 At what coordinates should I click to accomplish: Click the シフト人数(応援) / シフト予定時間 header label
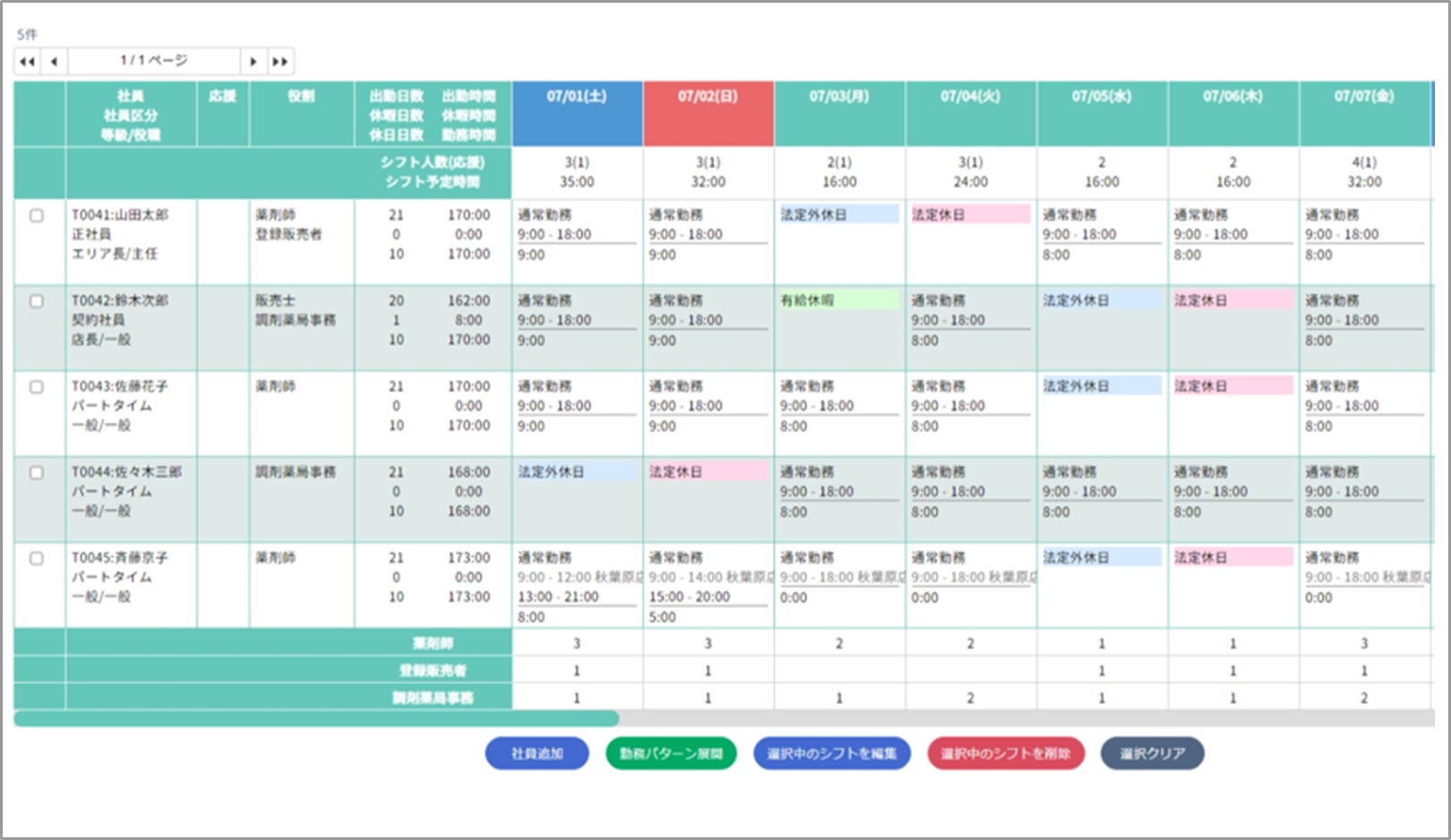pos(434,173)
